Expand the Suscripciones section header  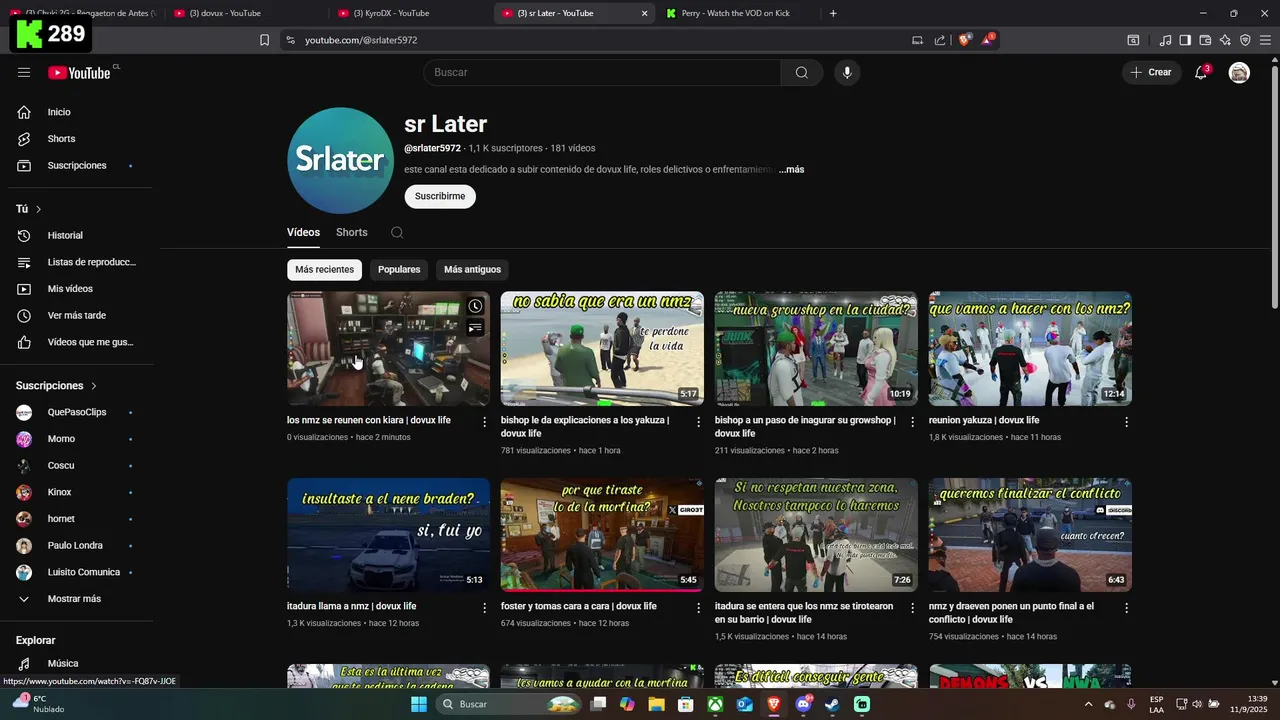(x=57, y=385)
